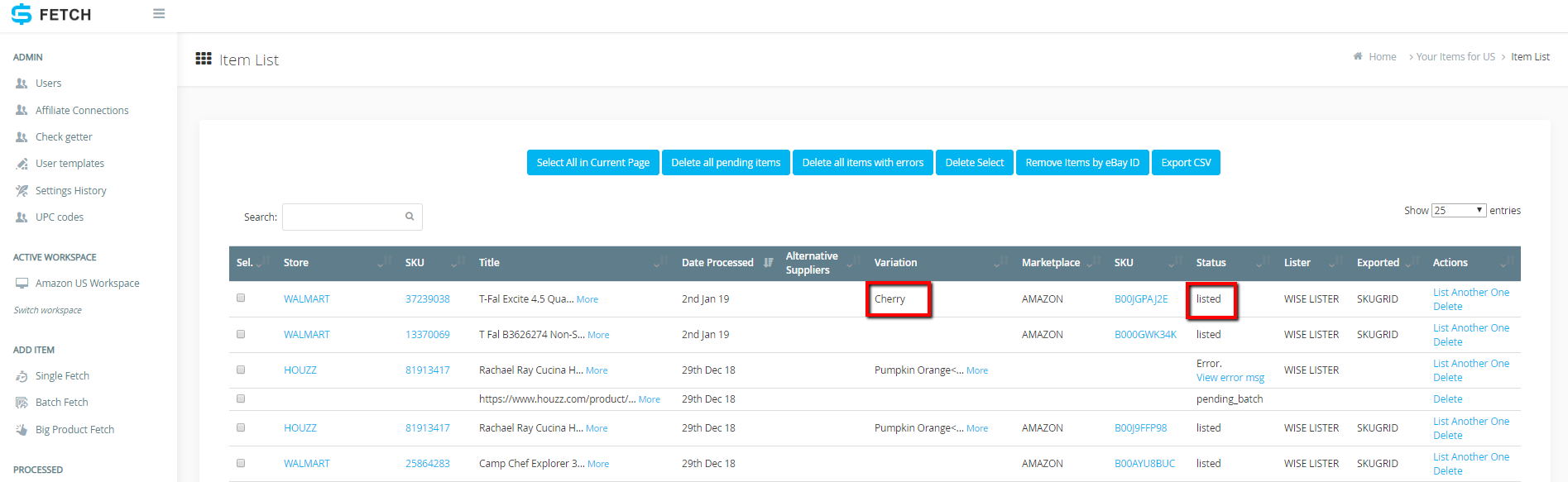Click the Check getter sidebar icon
This screenshot has width=1568, height=482.
pos(22,137)
